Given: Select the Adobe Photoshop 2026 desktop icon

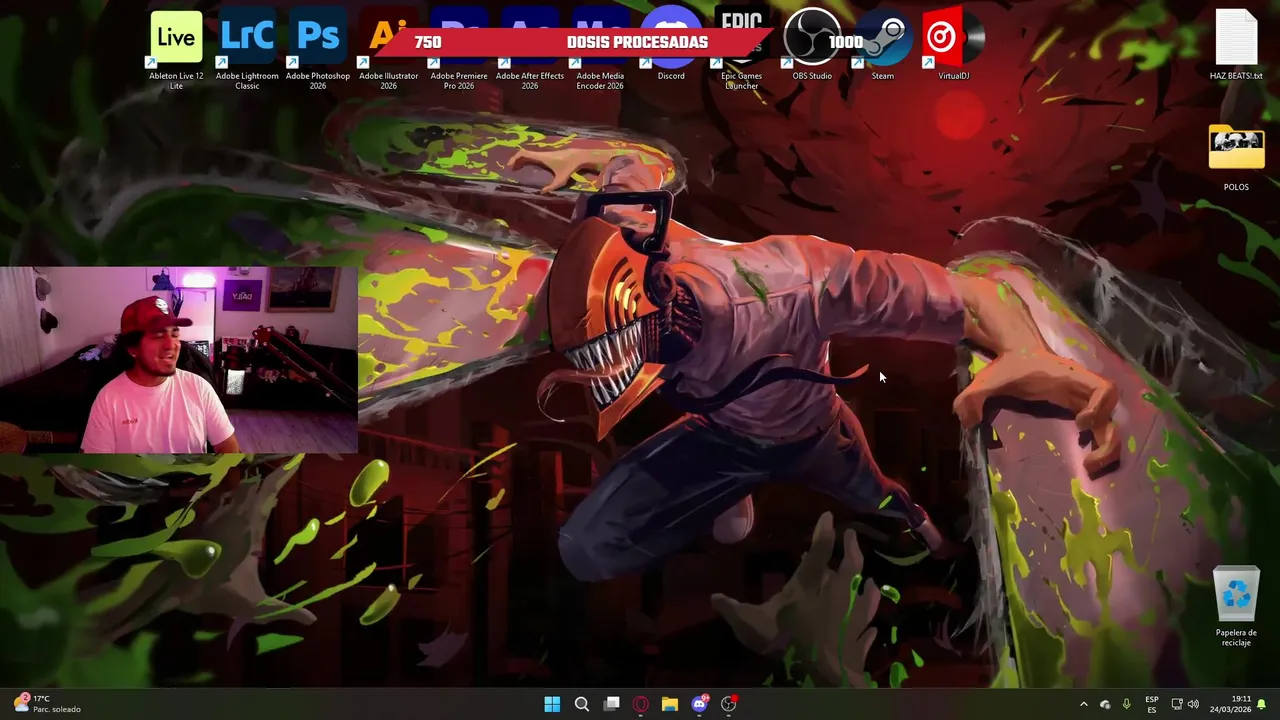Looking at the screenshot, I should [x=318, y=50].
